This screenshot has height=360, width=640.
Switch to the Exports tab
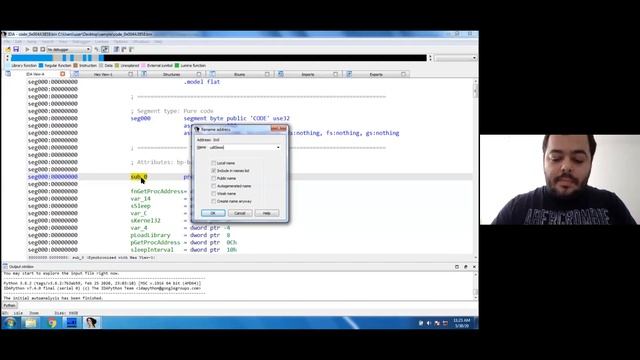click(x=376, y=74)
